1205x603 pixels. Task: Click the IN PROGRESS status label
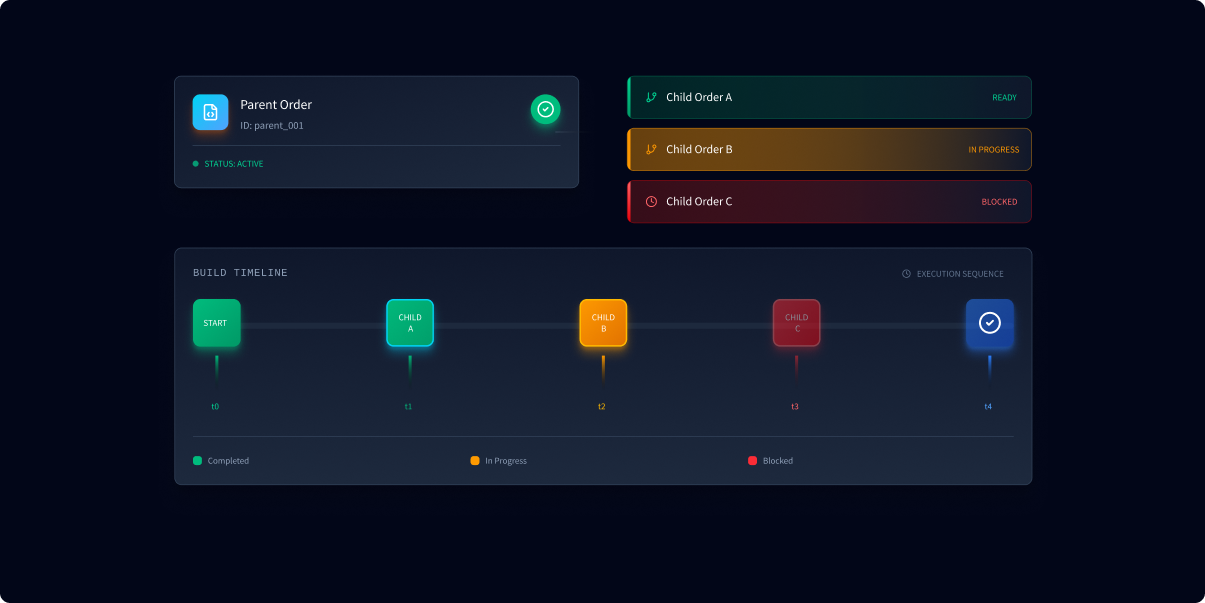993,150
